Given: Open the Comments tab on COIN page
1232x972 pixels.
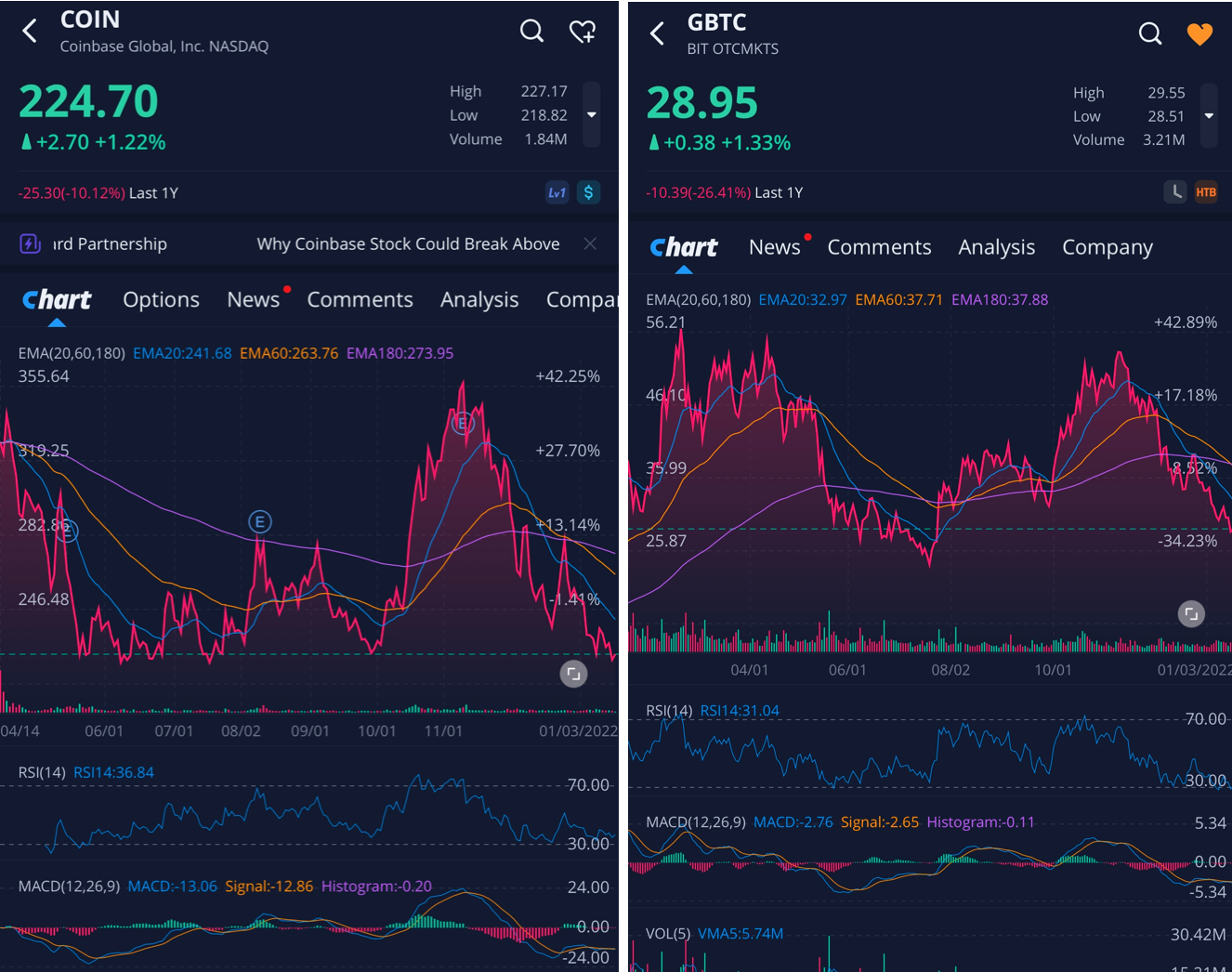Looking at the screenshot, I should pyautogui.click(x=360, y=299).
